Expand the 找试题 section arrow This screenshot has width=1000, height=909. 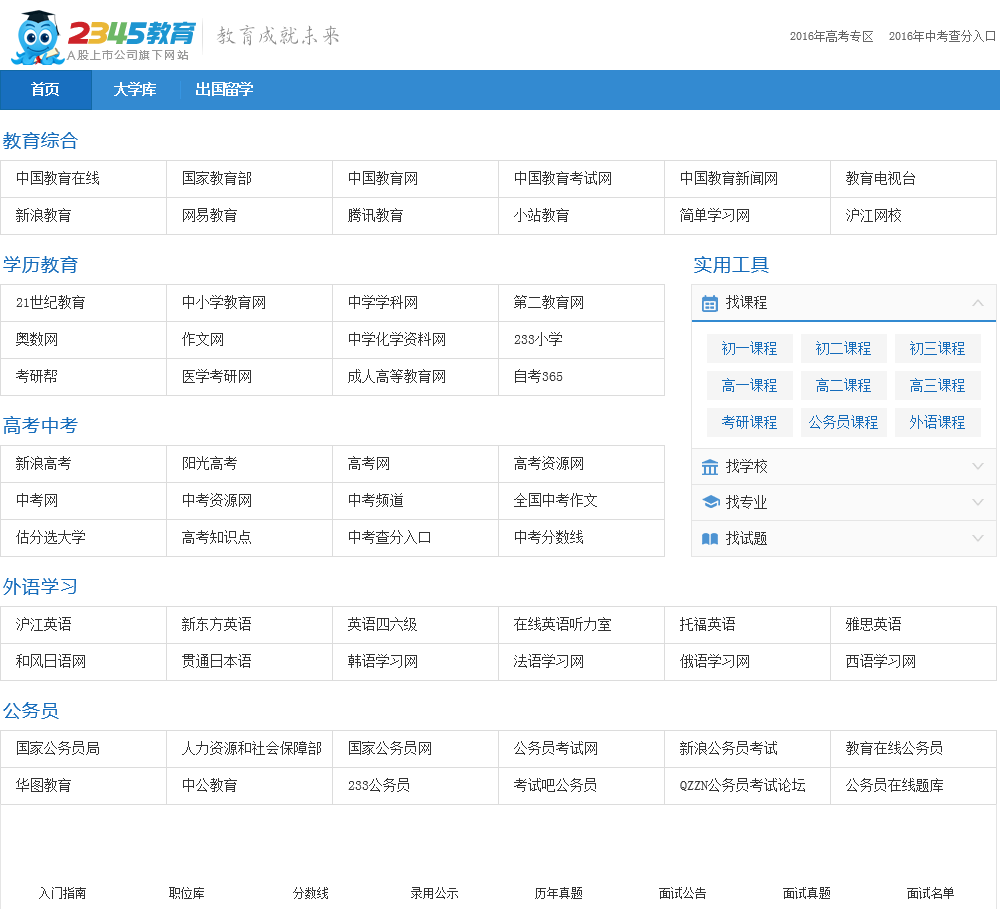(978, 539)
